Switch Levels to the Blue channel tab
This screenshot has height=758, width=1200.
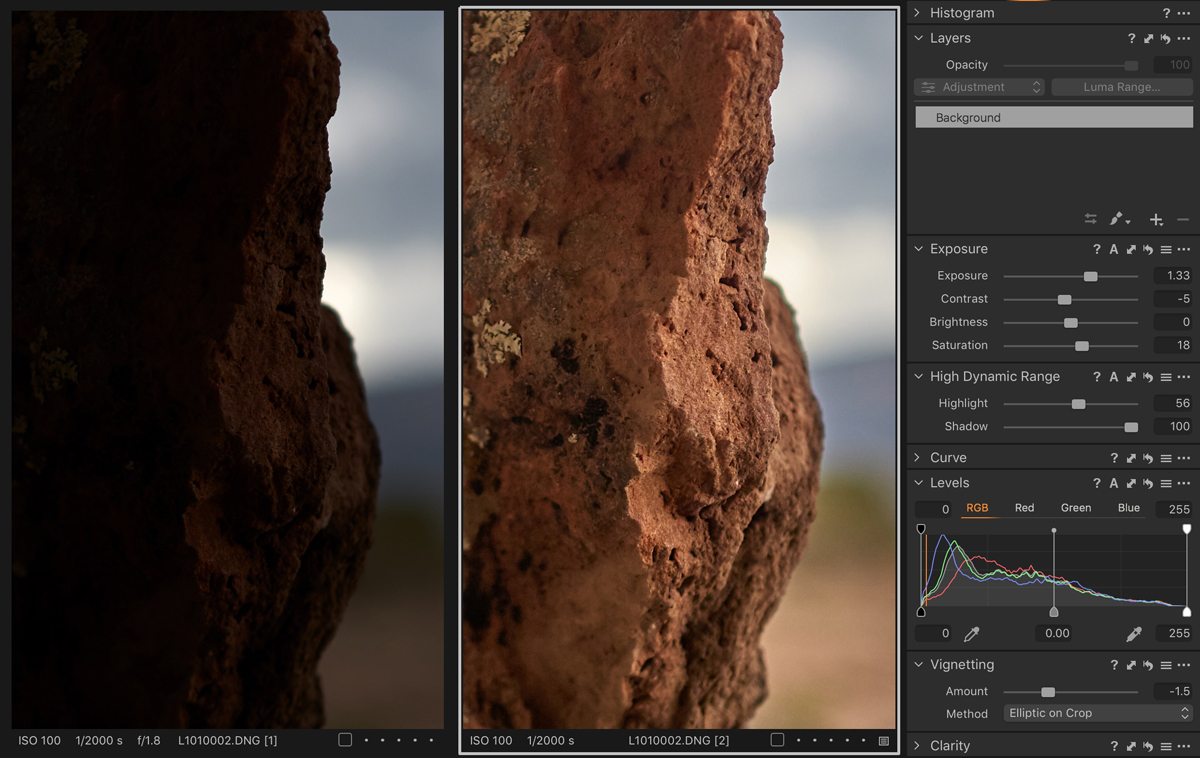[x=1129, y=508]
